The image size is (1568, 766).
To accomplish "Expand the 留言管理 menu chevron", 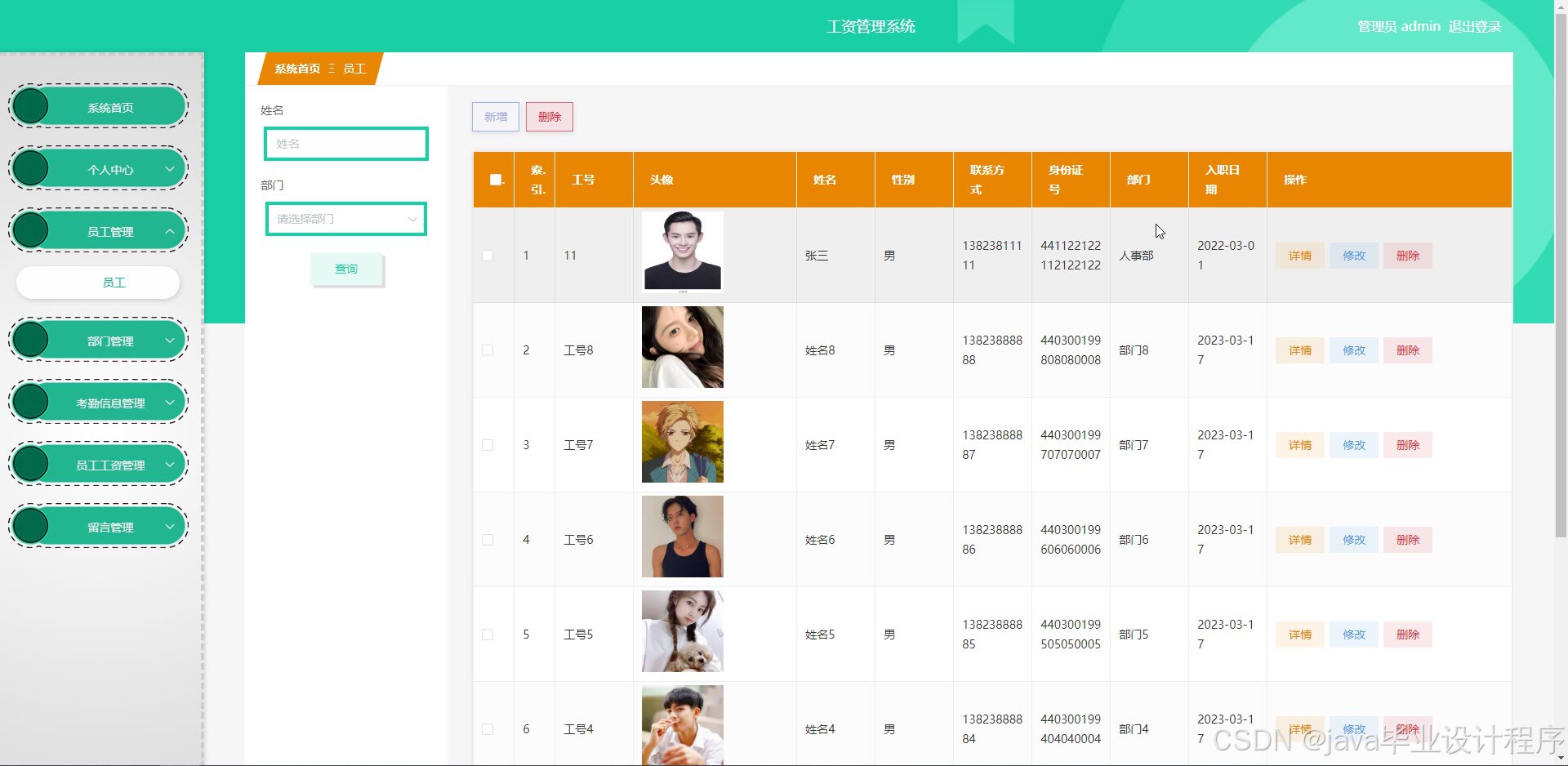I will (x=170, y=527).
